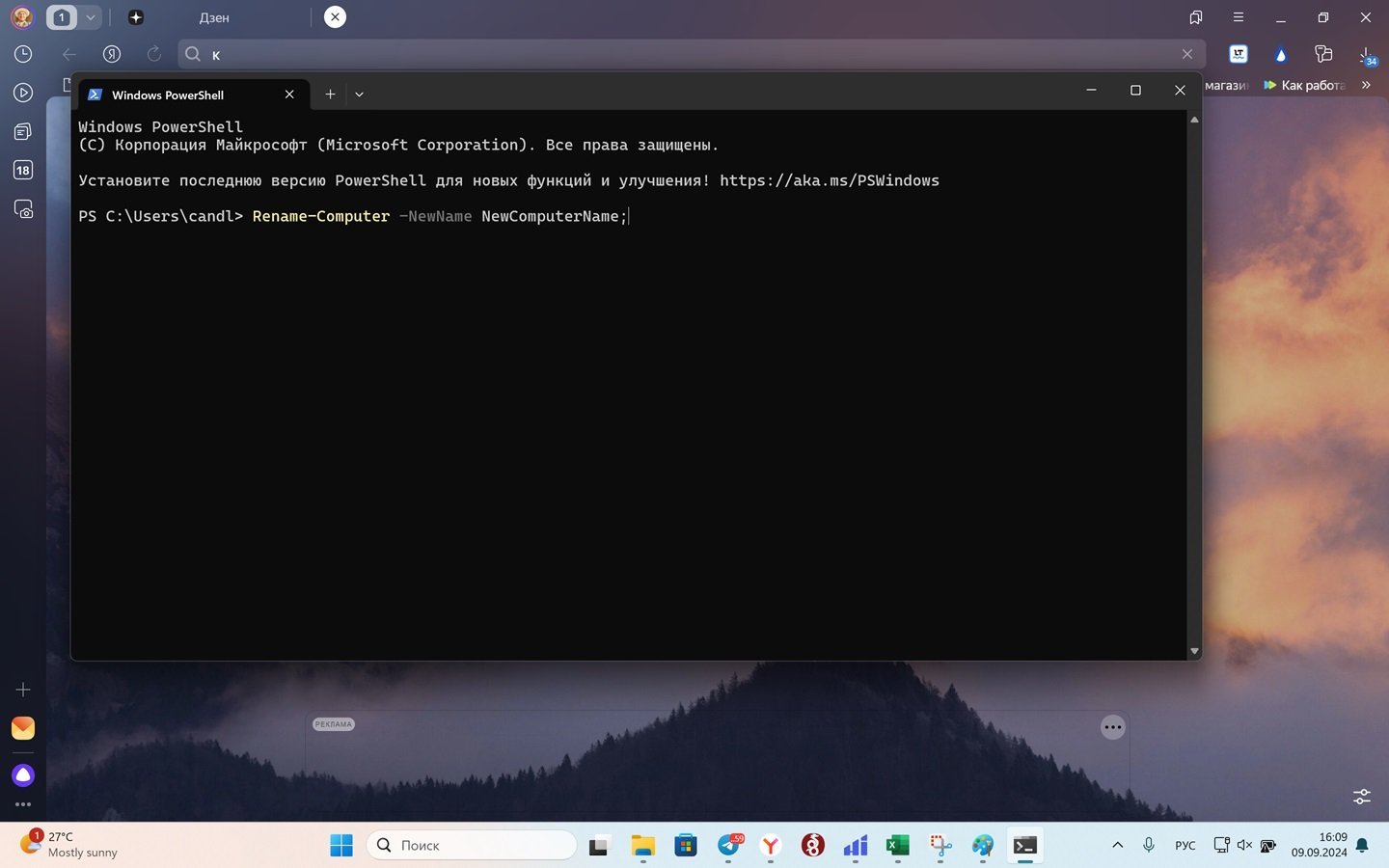Open the browser tab counter button
Viewport: 1389px width, 868px height.
coord(61,17)
